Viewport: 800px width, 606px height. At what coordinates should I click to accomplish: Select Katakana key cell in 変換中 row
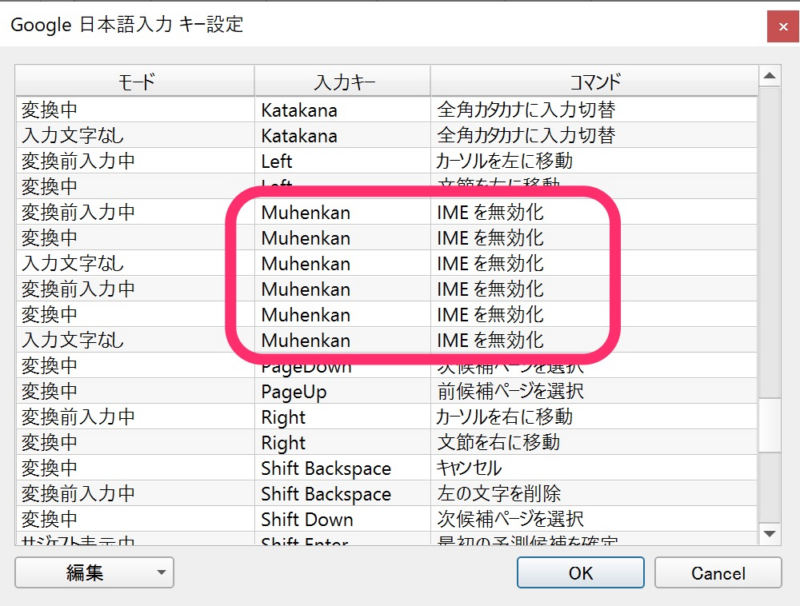coord(343,110)
